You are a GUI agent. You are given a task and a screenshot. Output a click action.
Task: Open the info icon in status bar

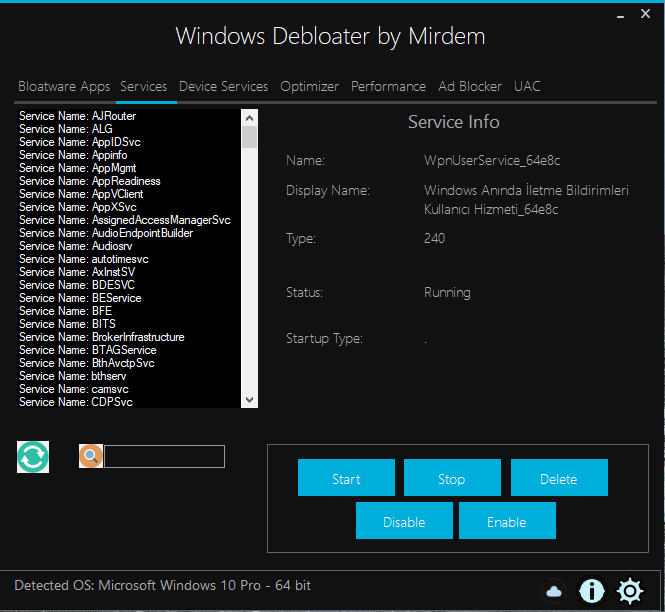point(592,590)
